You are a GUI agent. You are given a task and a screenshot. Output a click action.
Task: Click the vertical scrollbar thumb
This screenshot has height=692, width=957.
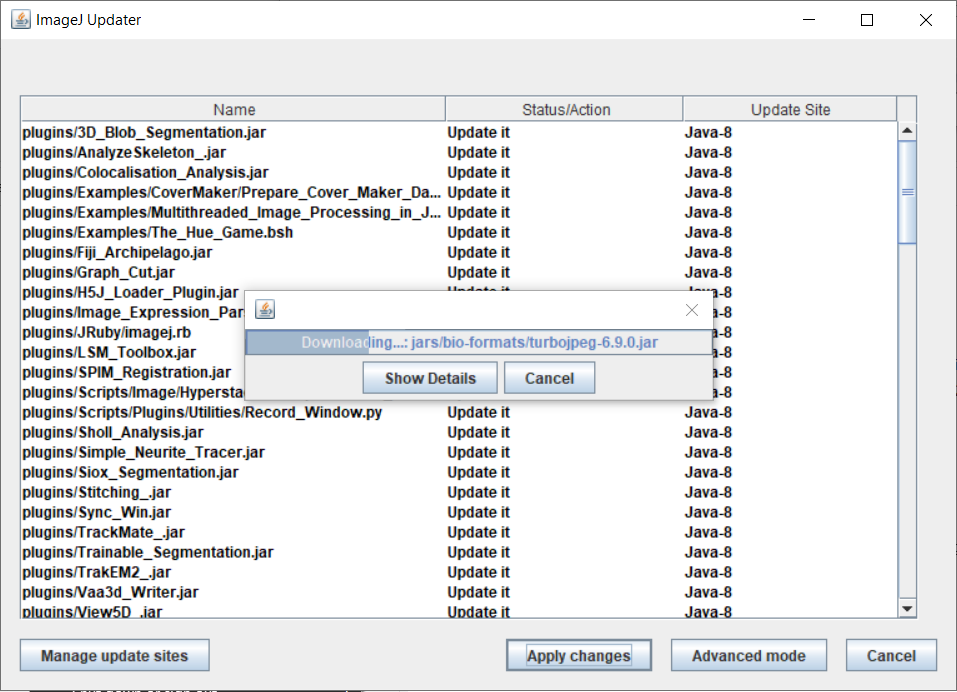click(907, 192)
